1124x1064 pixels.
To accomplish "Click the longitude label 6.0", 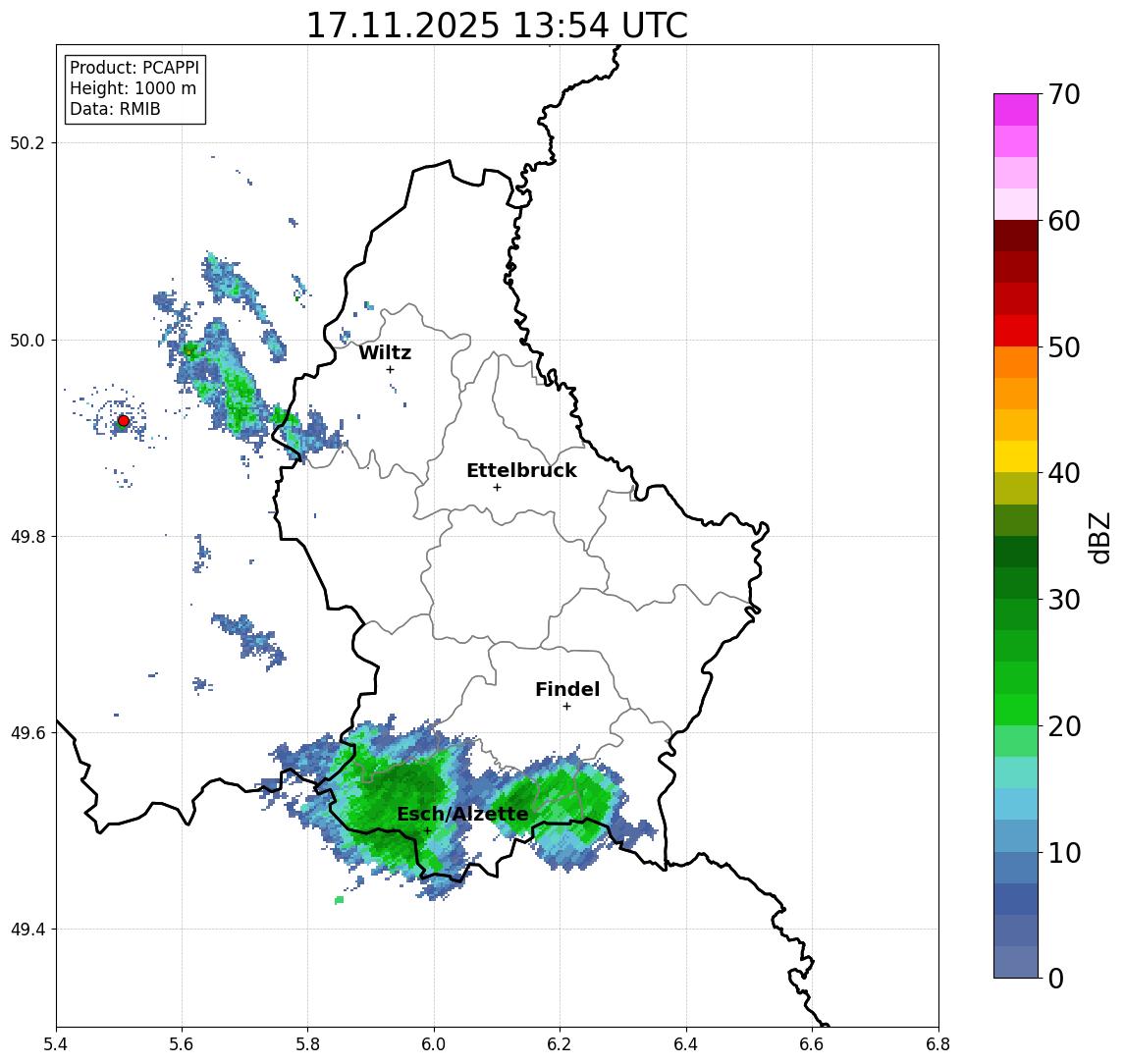I will 434,1044.
